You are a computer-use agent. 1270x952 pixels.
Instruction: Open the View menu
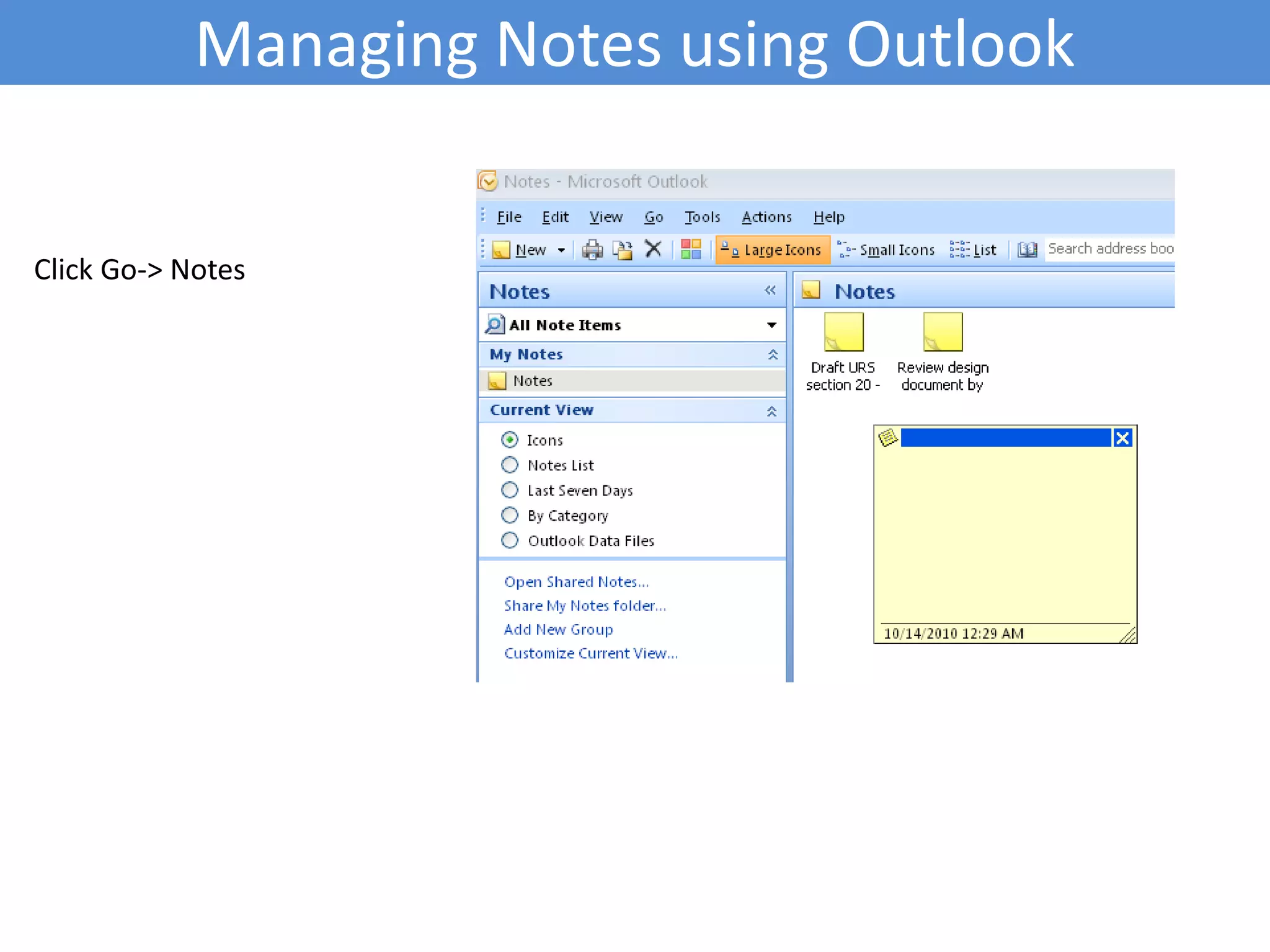pyautogui.click(x=606, y=217)
